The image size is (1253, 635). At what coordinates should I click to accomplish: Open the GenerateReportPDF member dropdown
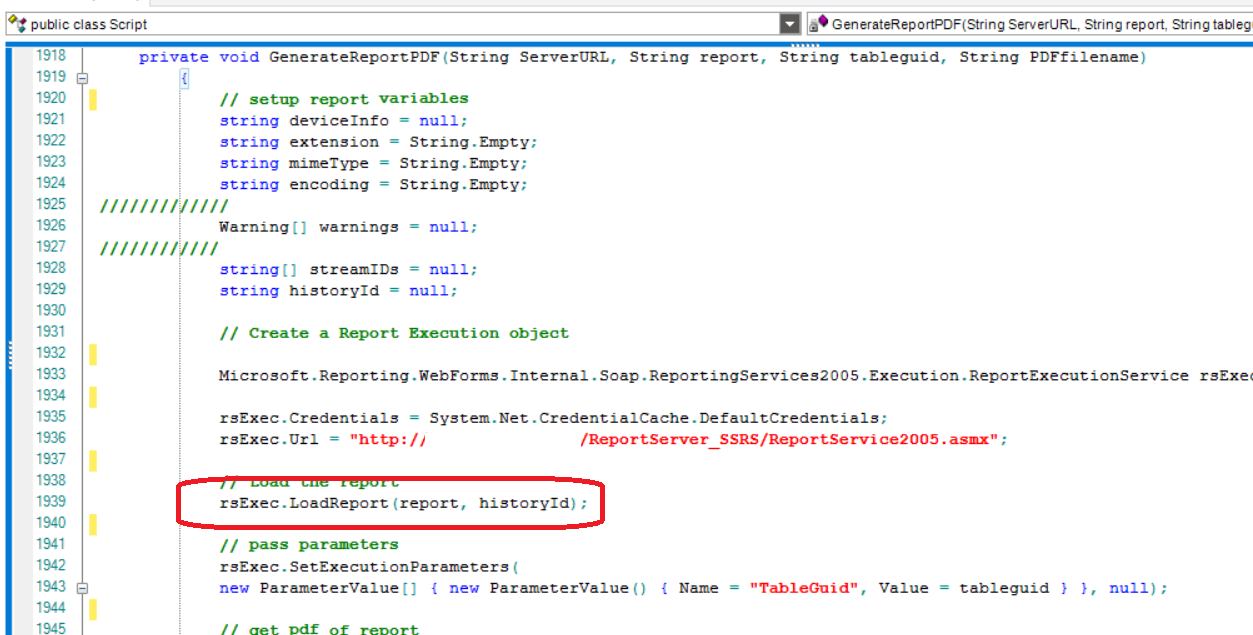(1030, 24)
